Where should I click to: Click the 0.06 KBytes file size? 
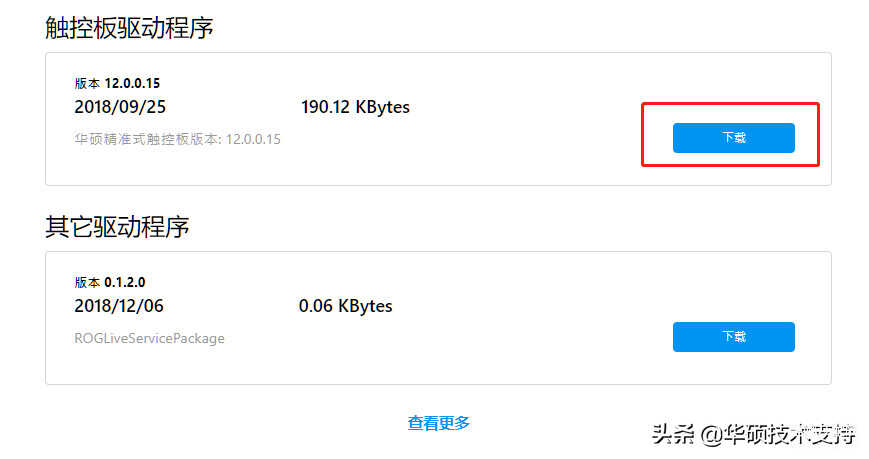click(x=345, y=305)
